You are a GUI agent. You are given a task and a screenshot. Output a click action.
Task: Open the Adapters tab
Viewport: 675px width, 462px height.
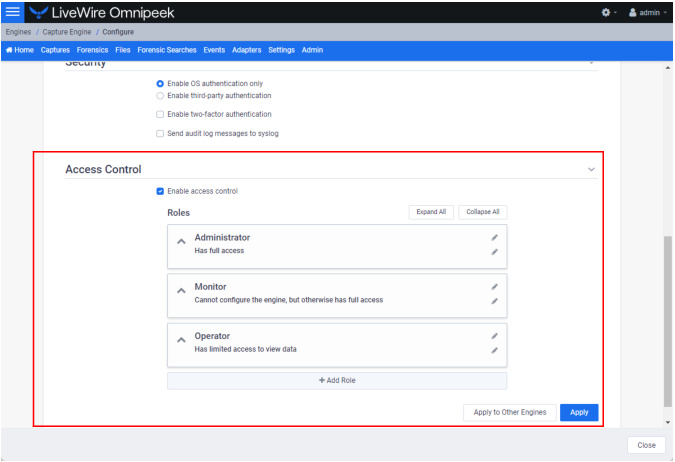tap(247, 50)
